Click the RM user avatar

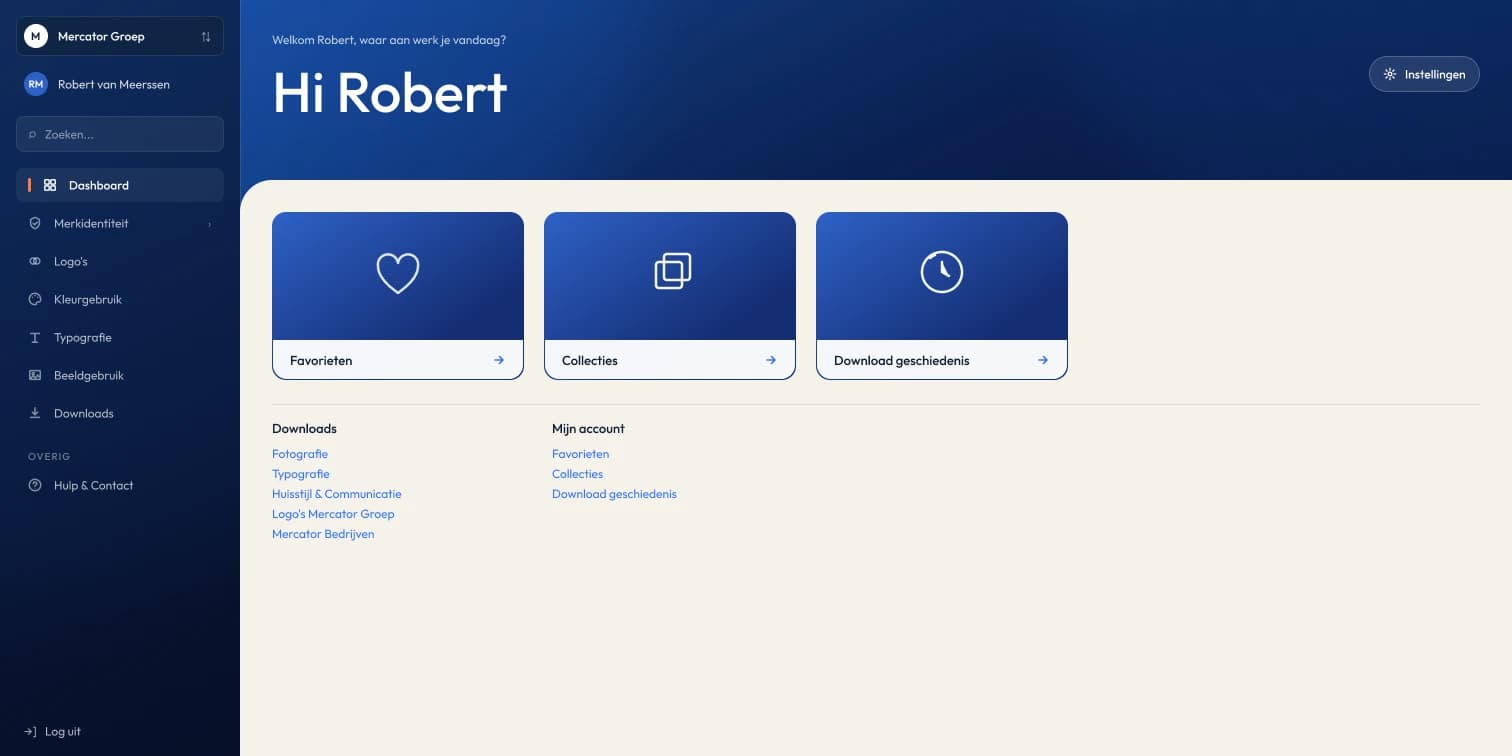(36, 84)
